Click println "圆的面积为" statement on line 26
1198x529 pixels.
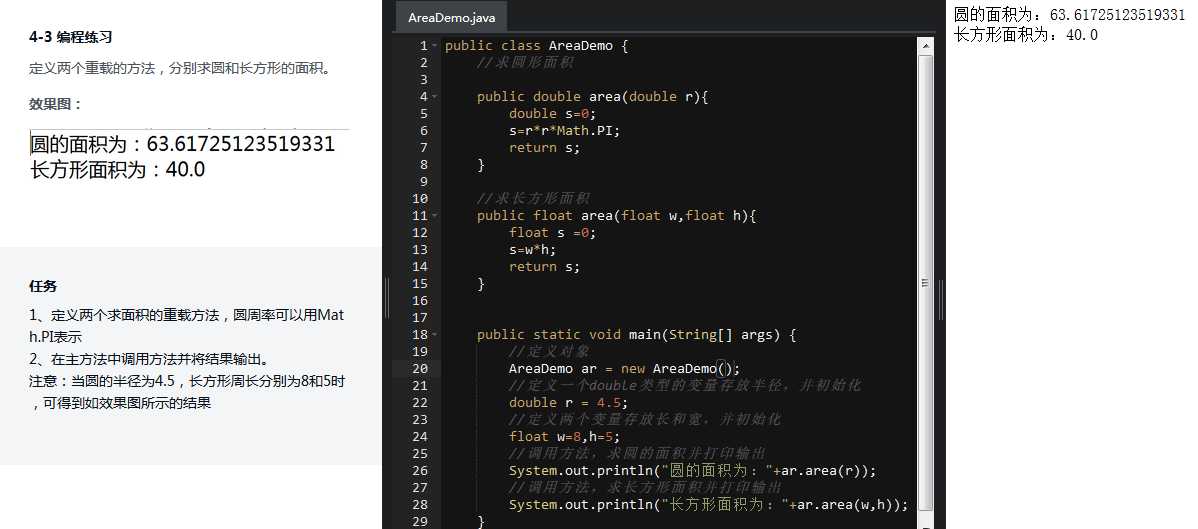point(692,471)
